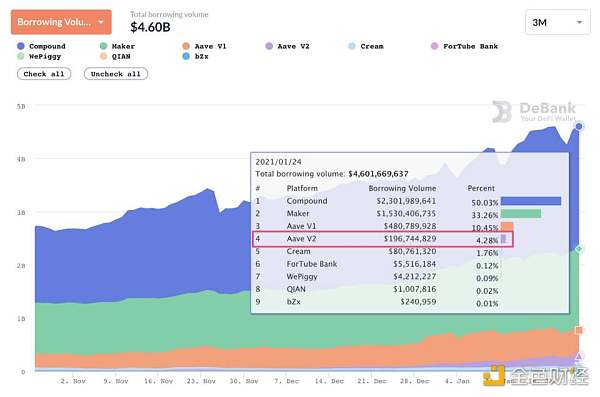This screenshot has height=397, width=600.
Task: Click the $4,601,669,637 total in tooltip
Action: [x=378, y=174]
